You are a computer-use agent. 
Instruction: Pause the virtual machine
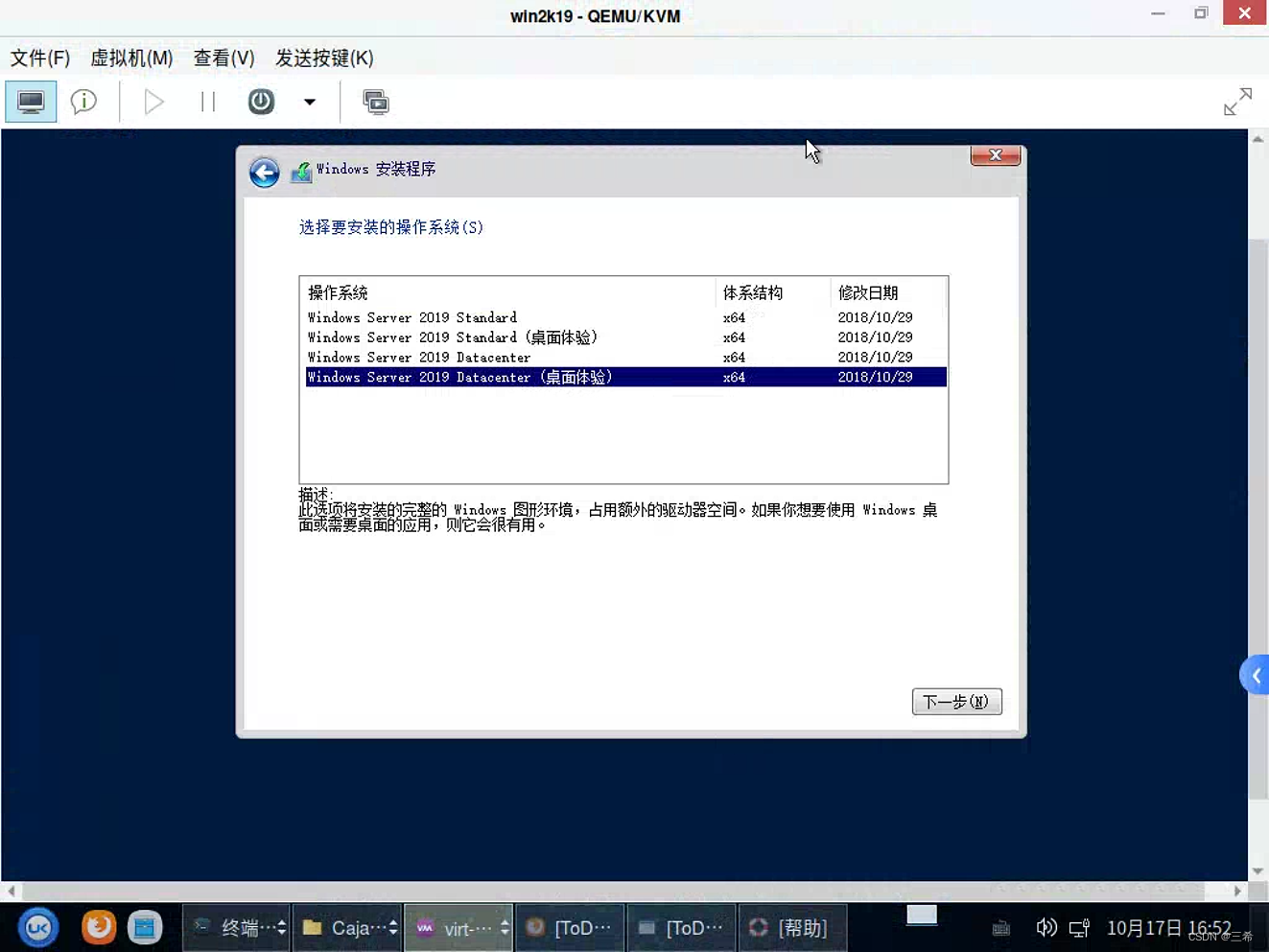pyautogui.click(x=208, y=102)
